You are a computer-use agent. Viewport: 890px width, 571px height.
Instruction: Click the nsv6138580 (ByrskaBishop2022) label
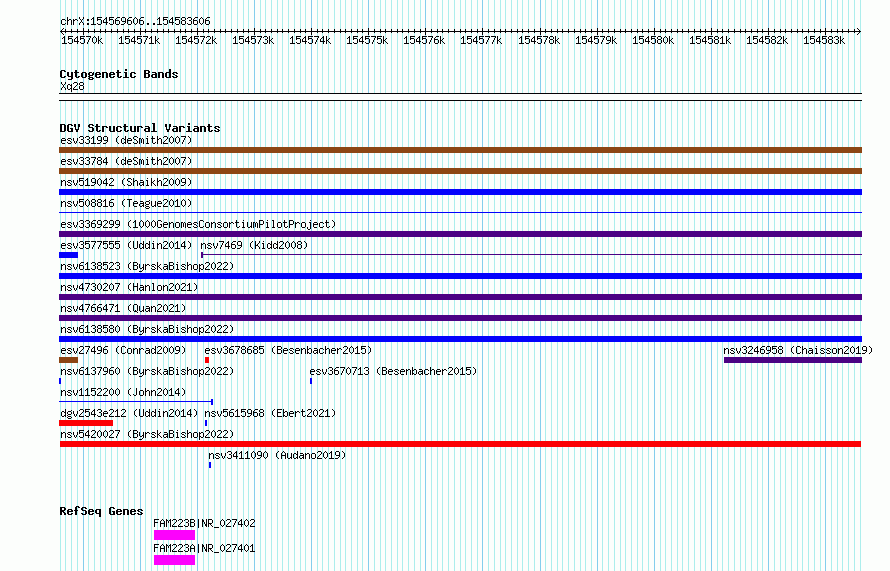pyautogui.click(x=147, y=329)
